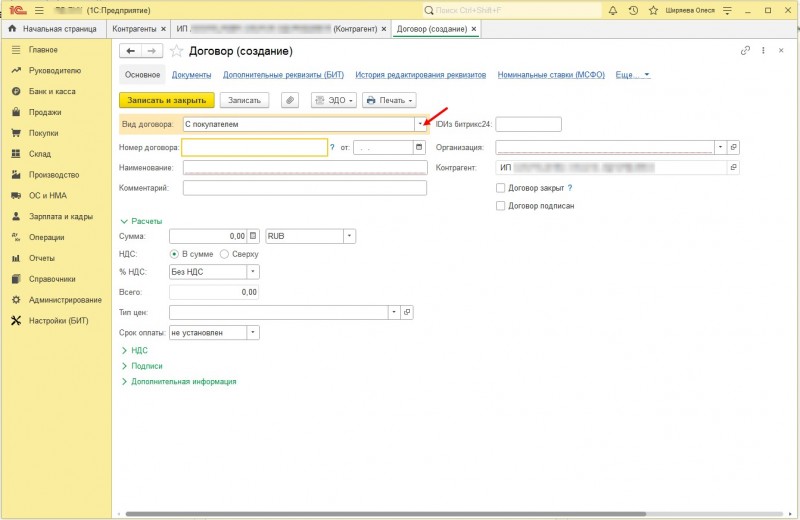Screen dimensions: 800x520
Task: Click Записать и закрыть button
Action: 166,100
